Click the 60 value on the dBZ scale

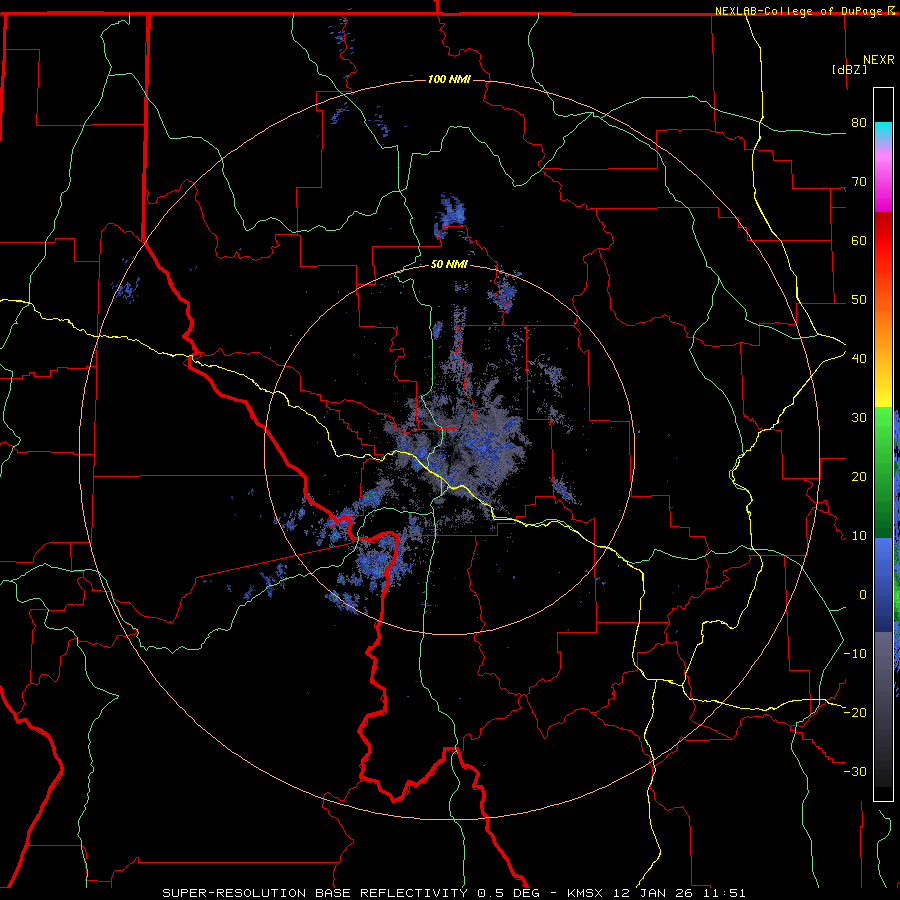(859, 240)
